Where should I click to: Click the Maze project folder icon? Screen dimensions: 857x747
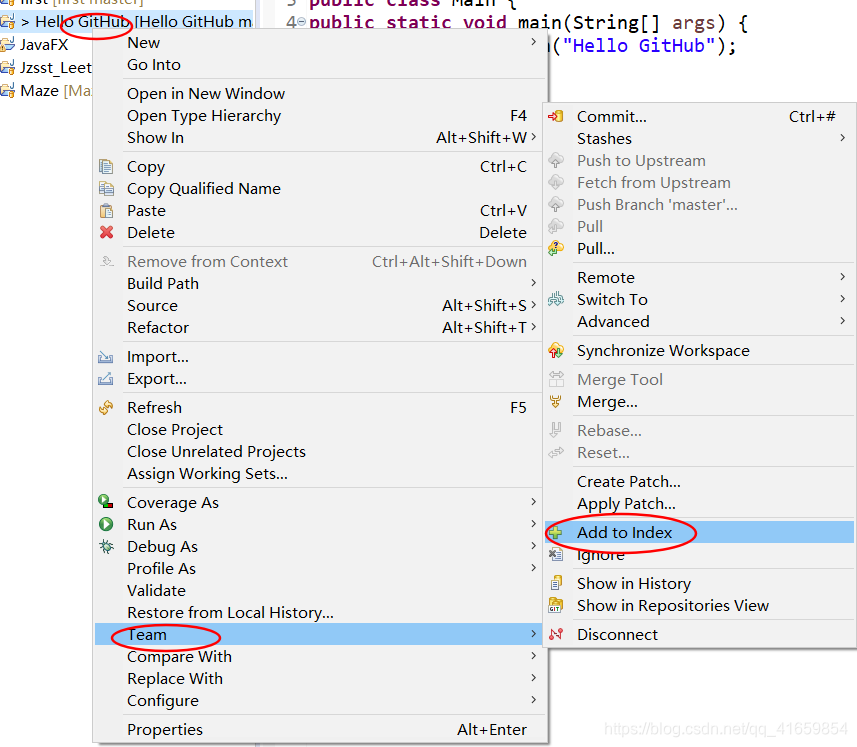8,90
